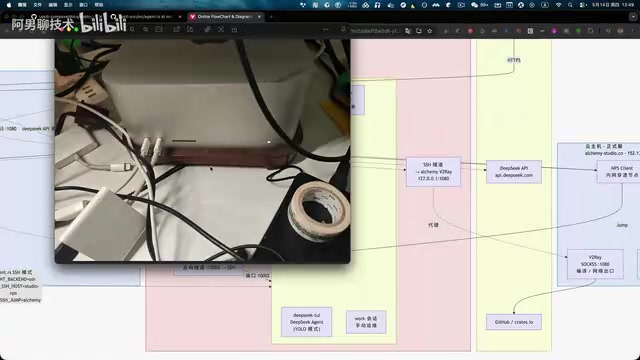
Task: Expand the browser tab list dropdown
Action: point(633,17)
